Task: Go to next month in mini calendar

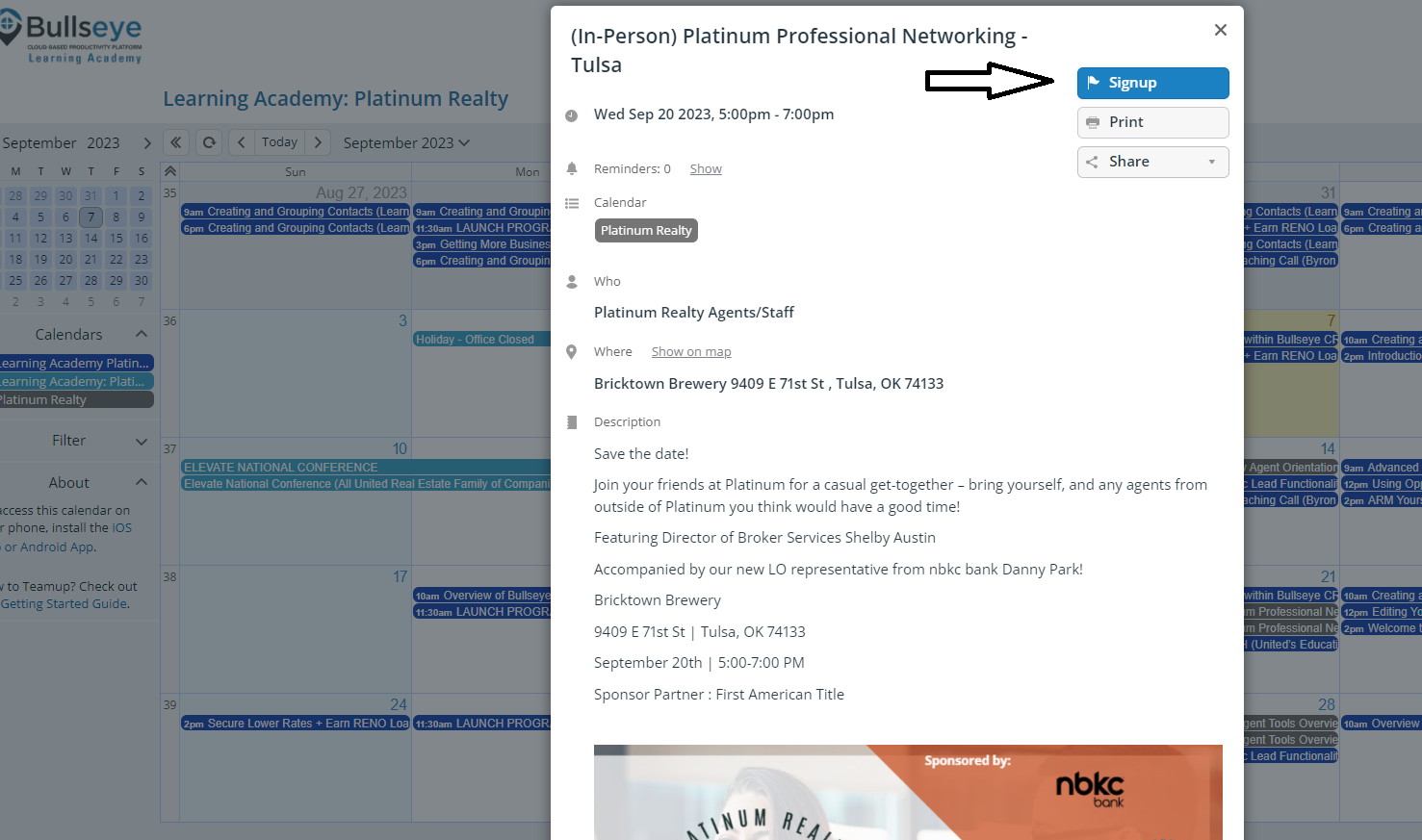Action: pos(147,143)
